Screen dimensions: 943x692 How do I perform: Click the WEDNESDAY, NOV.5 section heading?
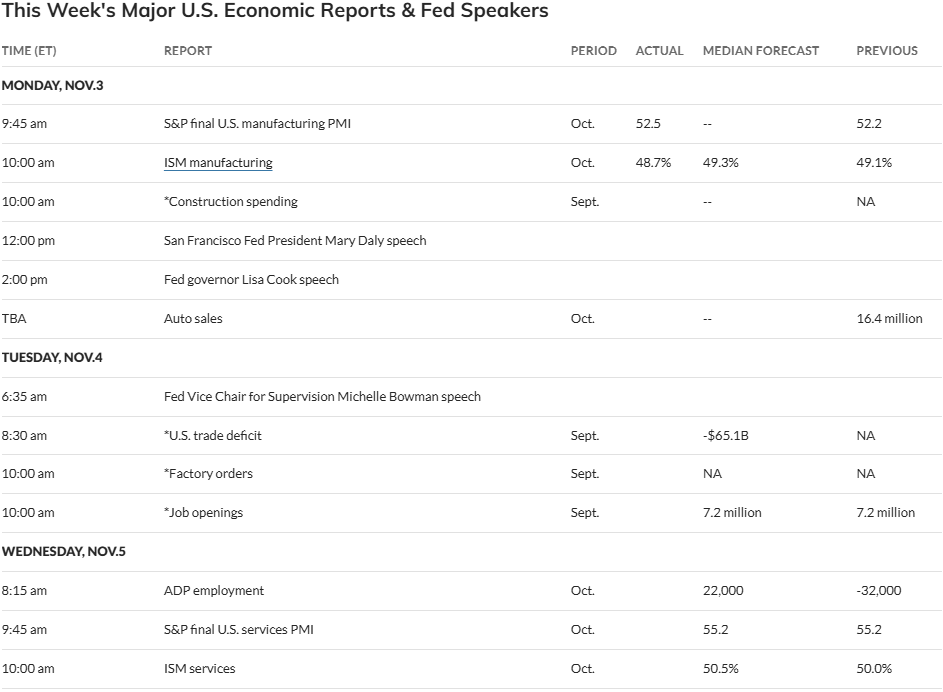(63, 552)
